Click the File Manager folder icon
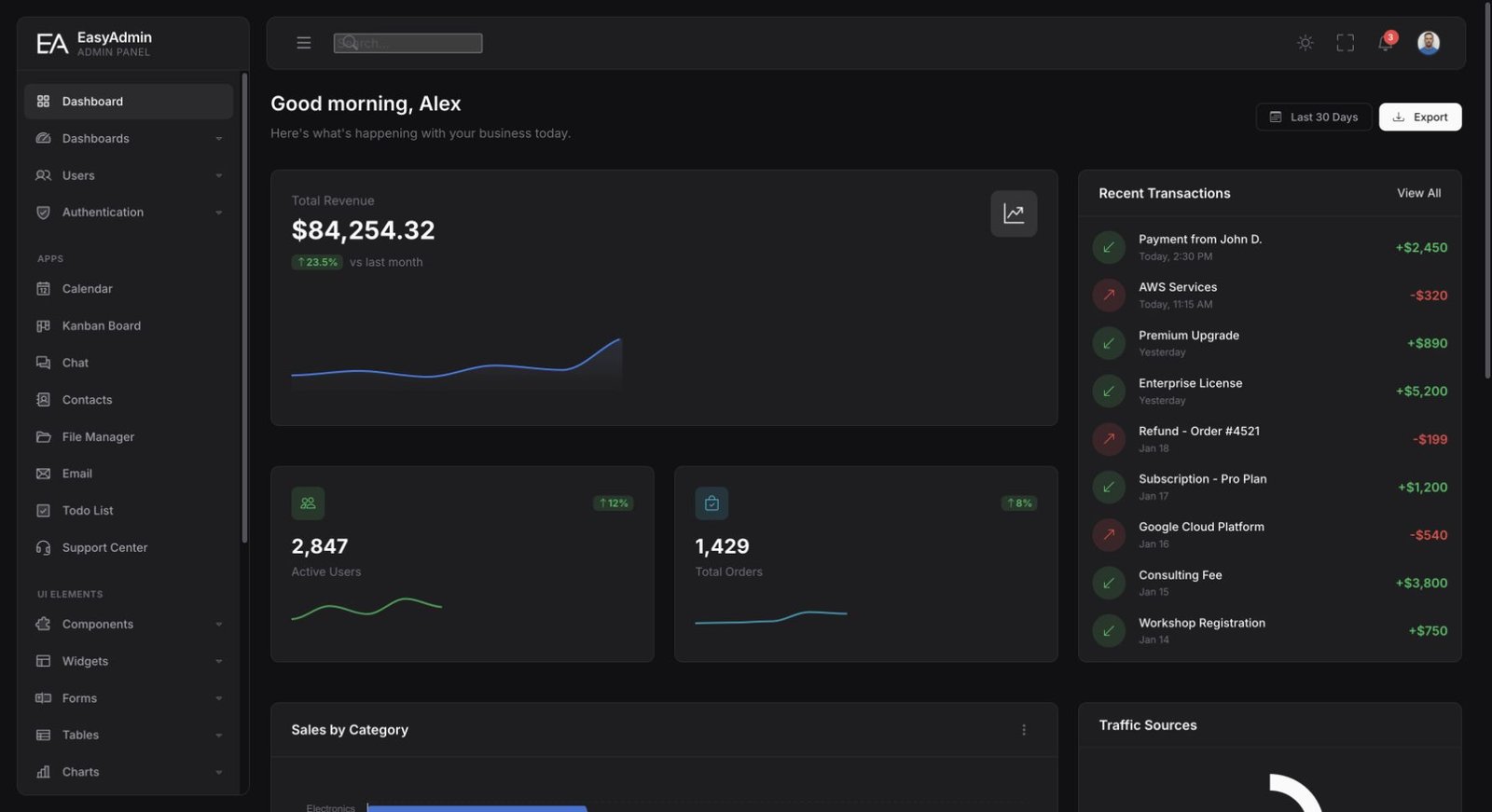1492x812 pixels. [43, 437]
